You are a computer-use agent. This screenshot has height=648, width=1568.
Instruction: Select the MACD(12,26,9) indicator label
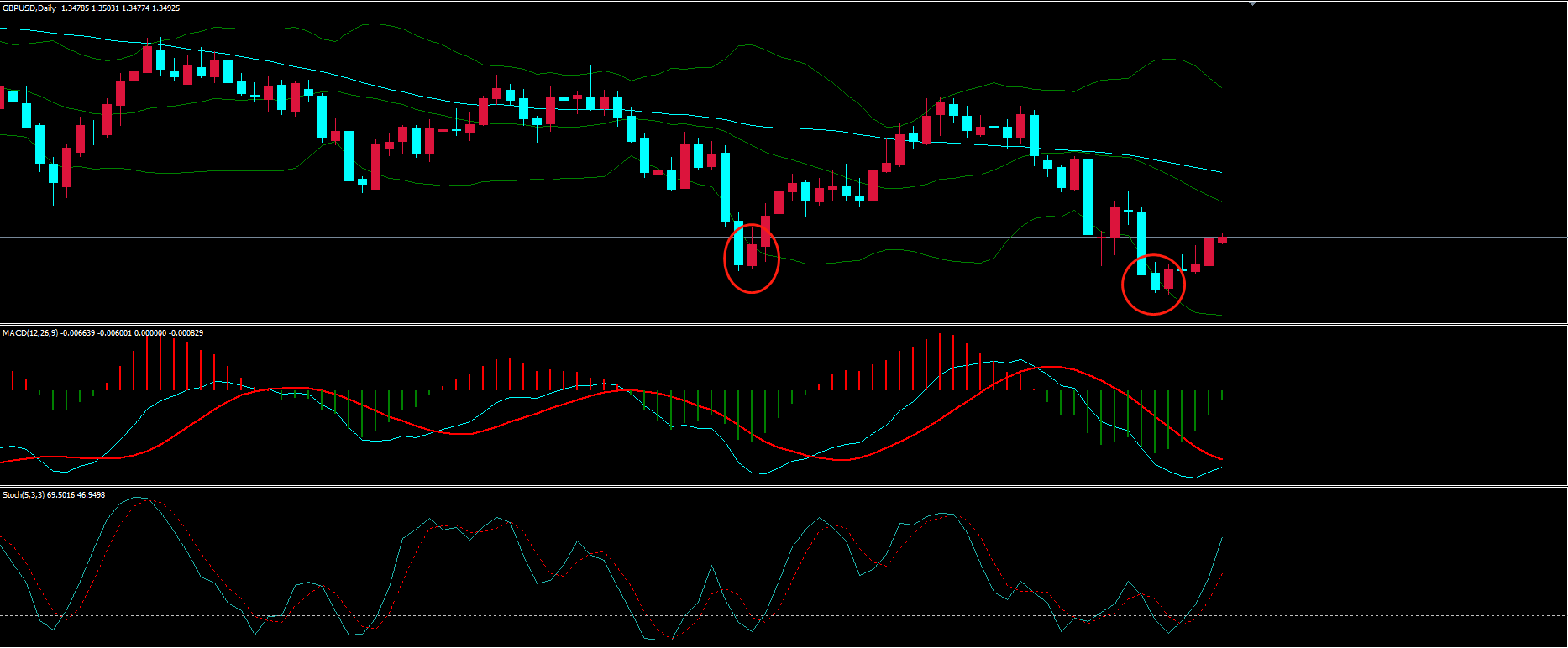30,333
